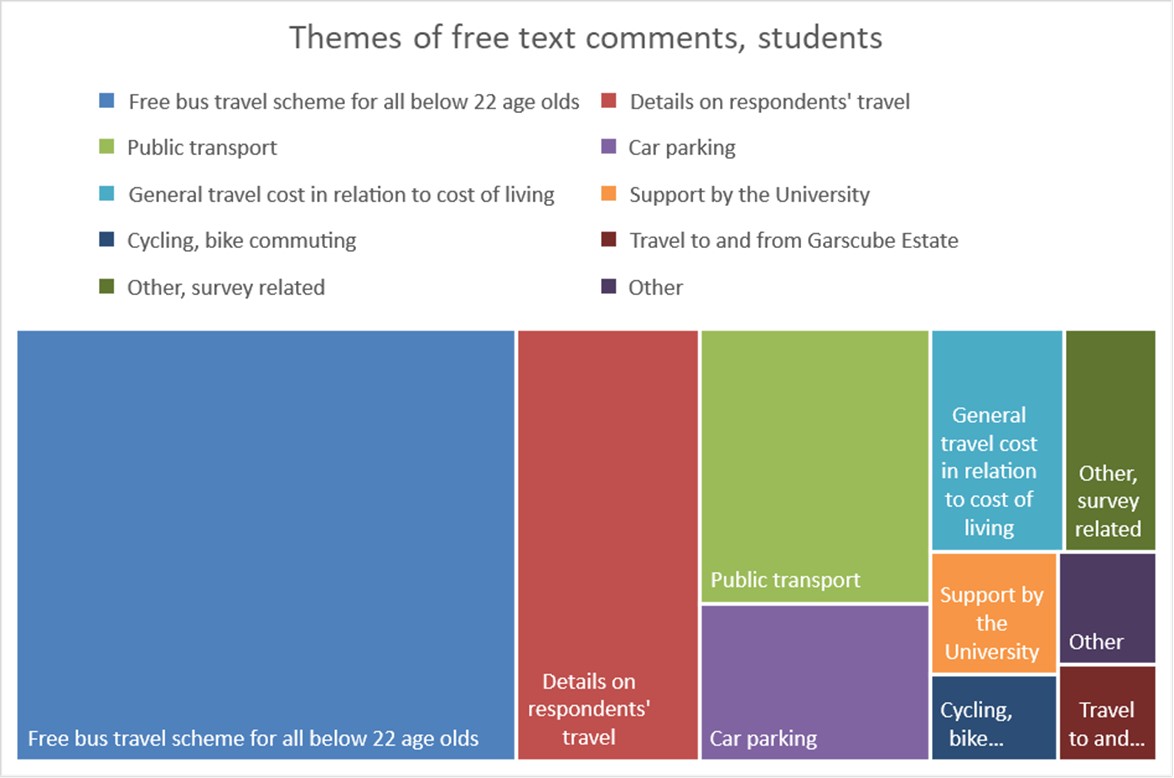Select the purple Car parking treemap block

tap(815, 682)
